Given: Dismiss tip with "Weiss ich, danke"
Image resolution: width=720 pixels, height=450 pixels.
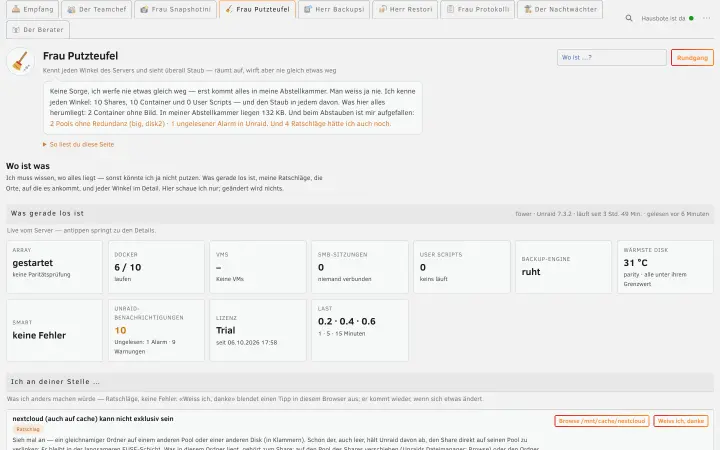Looking at the screenshot, I should (681, 421).
